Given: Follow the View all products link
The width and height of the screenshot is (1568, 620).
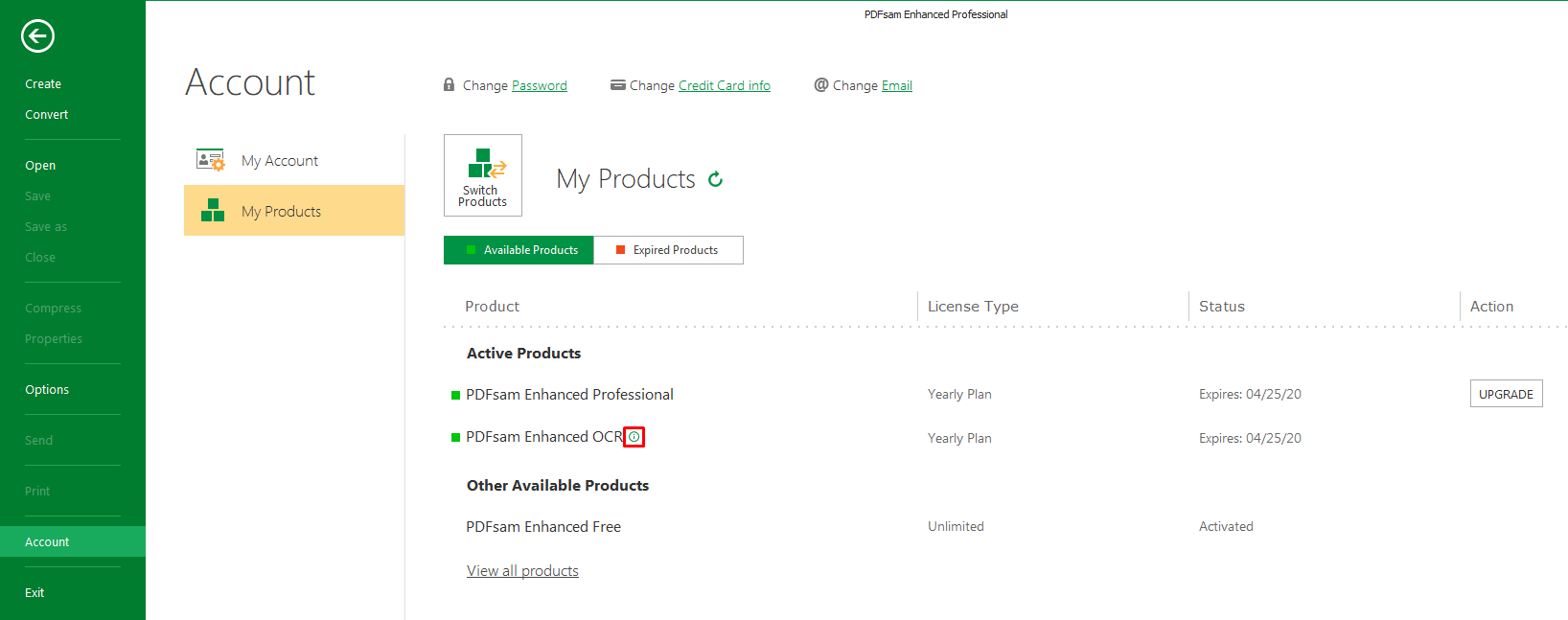Looking at the screenshot, I should pos(522,571).
